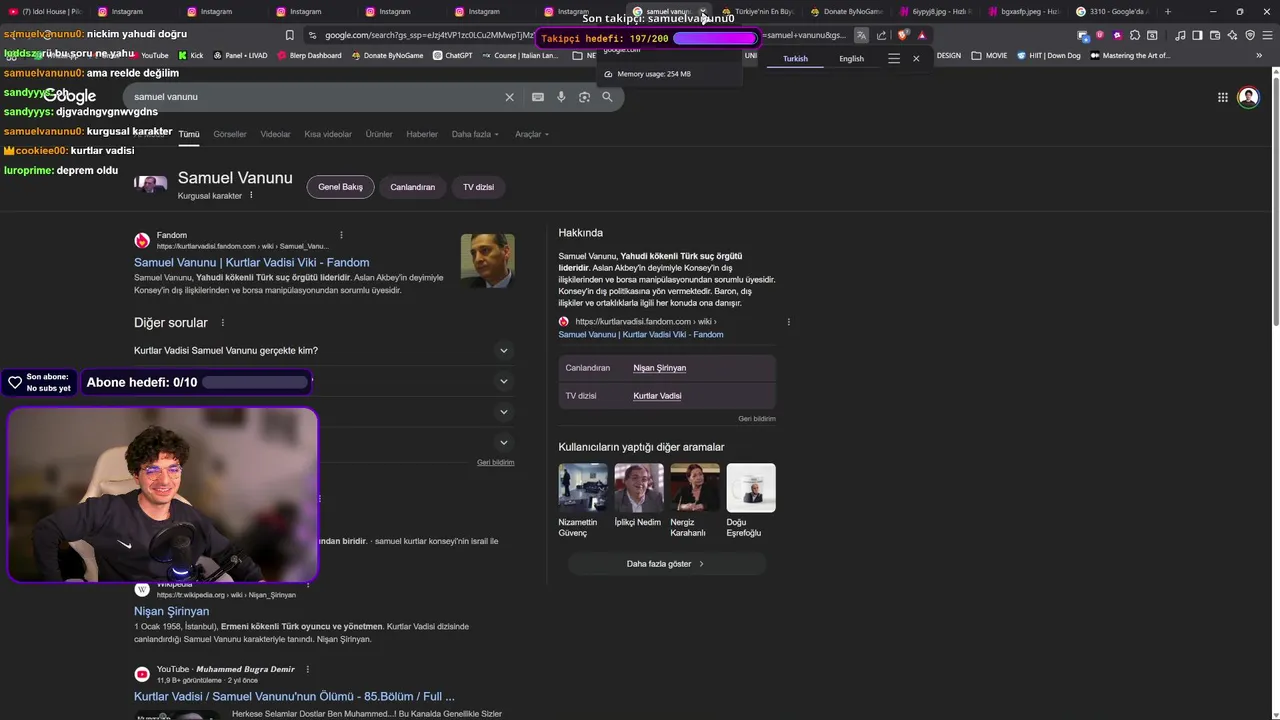
Task: Expand Daha fazla göster related searches
Action: [666, 564]
